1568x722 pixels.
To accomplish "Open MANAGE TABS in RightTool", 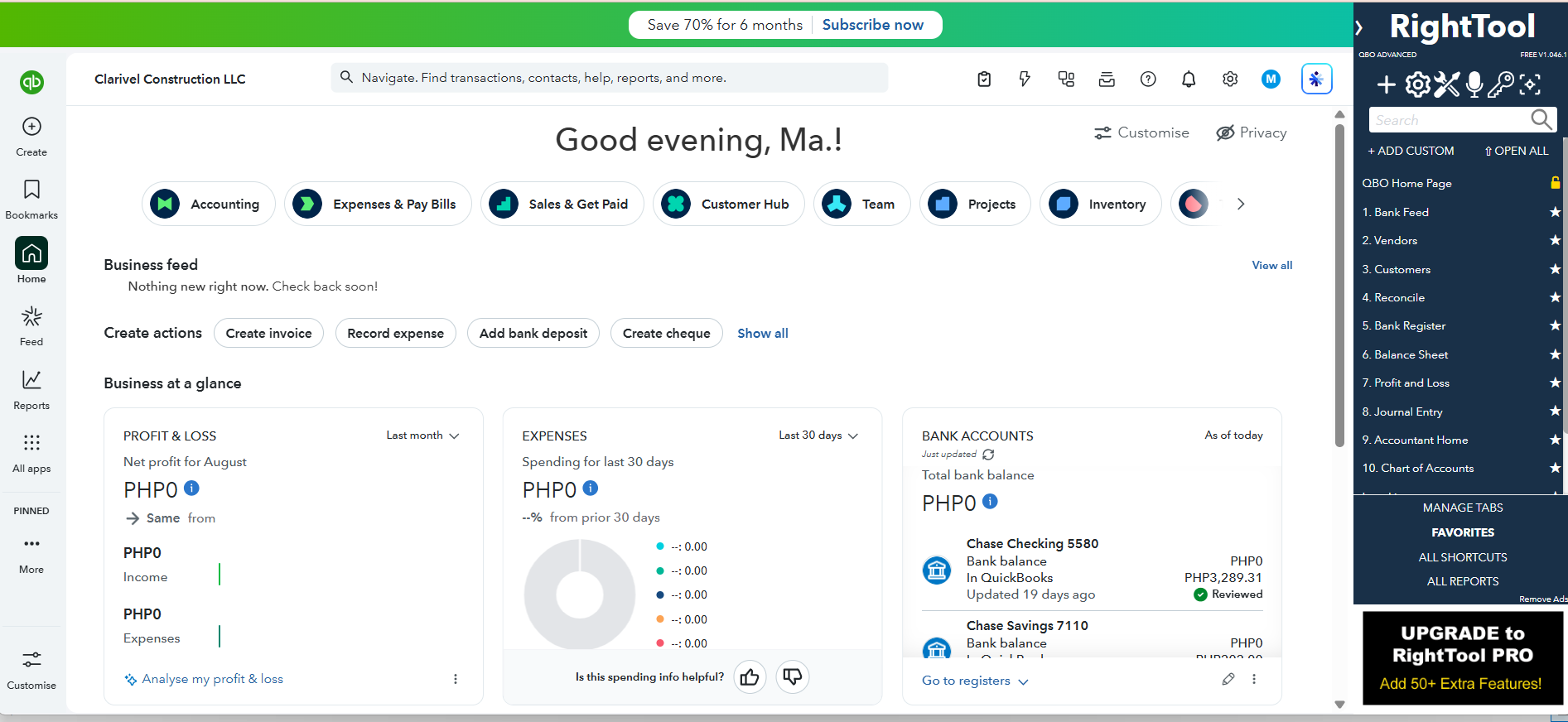I will pyautogui.click(x=1463, y=508).
